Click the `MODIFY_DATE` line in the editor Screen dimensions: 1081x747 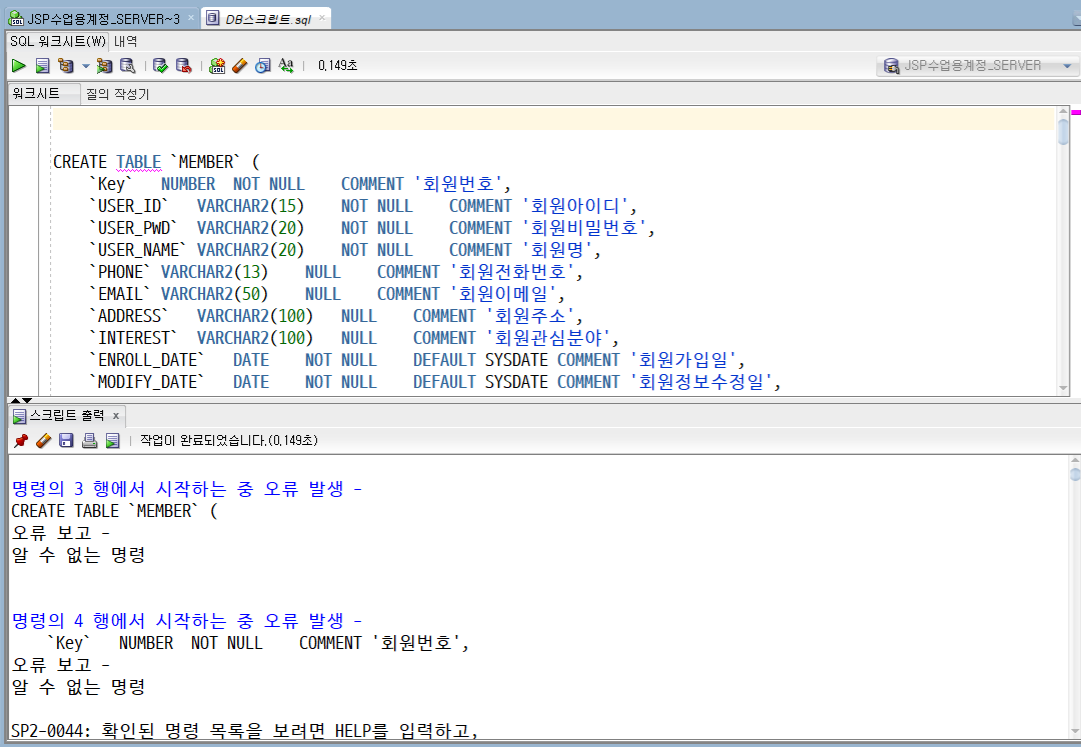(x=435, y=382)
